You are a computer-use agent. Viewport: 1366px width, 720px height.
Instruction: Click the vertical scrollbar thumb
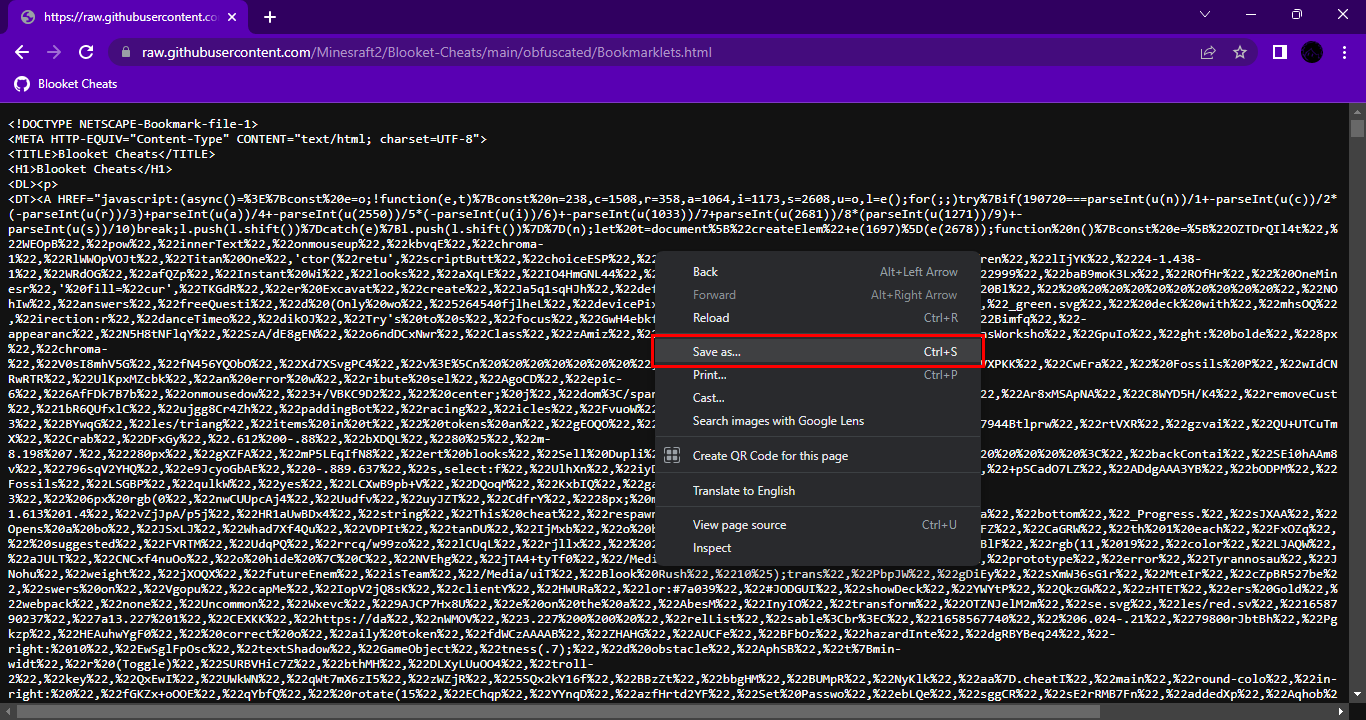[x=1357, y=129]
